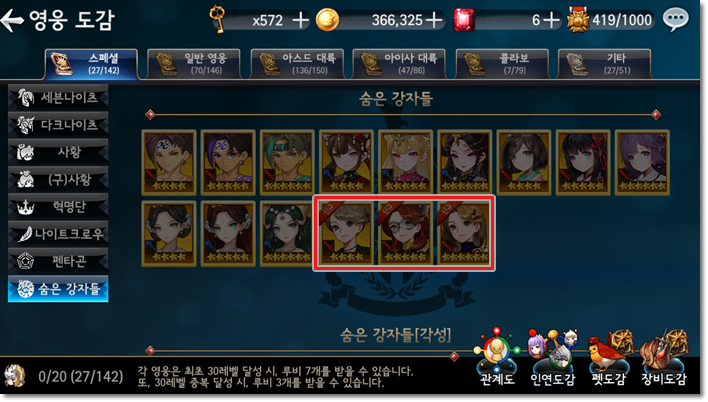The image size is (708, 402).
Task: Tap the back arrow next to 영웅 도감
Action: click(12, 20)
